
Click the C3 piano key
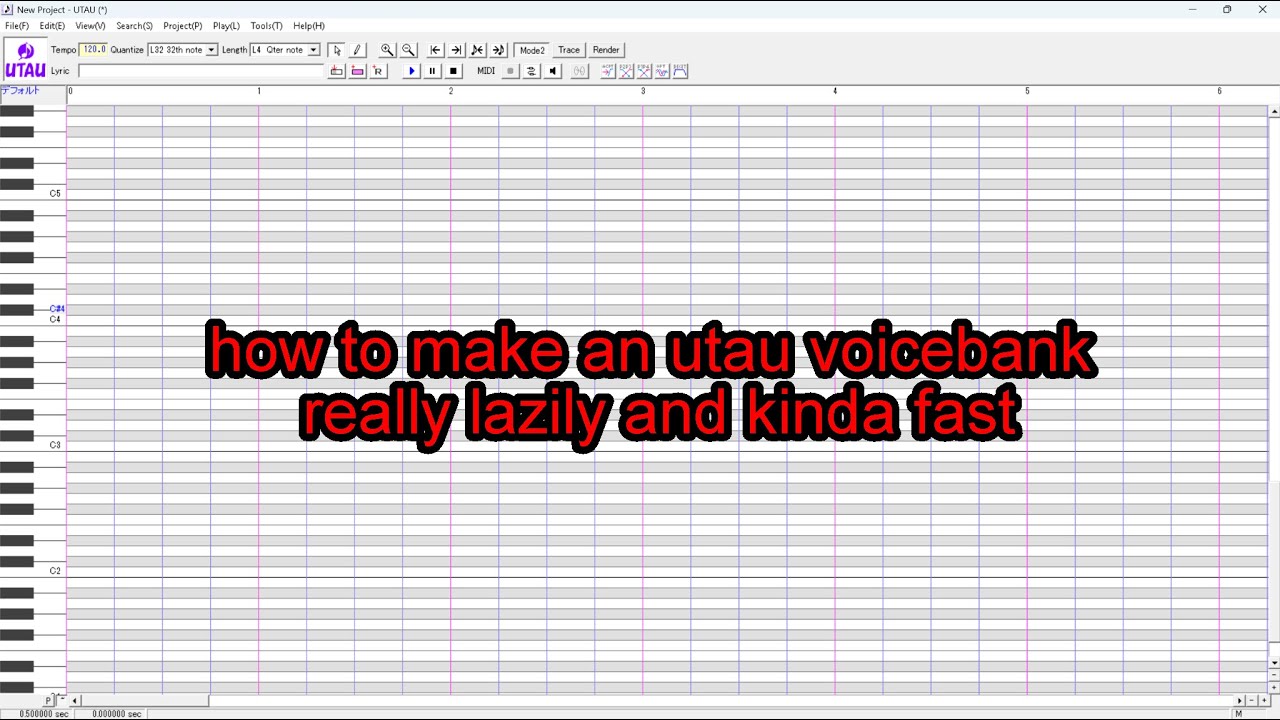(x=33, y=445)
